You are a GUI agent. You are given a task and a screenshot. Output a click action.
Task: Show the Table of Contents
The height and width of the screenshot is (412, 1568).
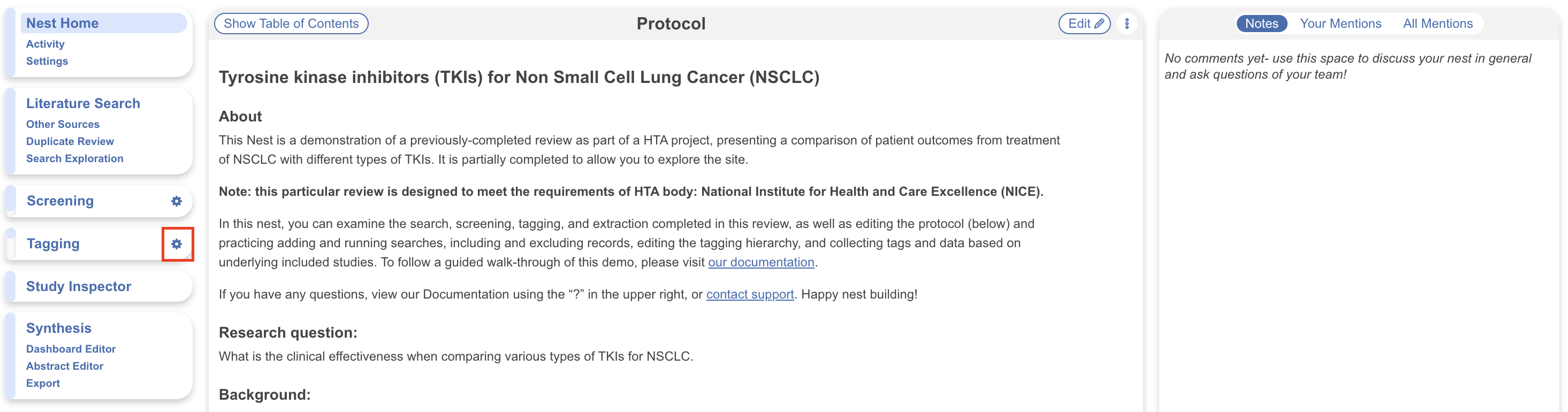pyautogui.click(x=291, y=24)
